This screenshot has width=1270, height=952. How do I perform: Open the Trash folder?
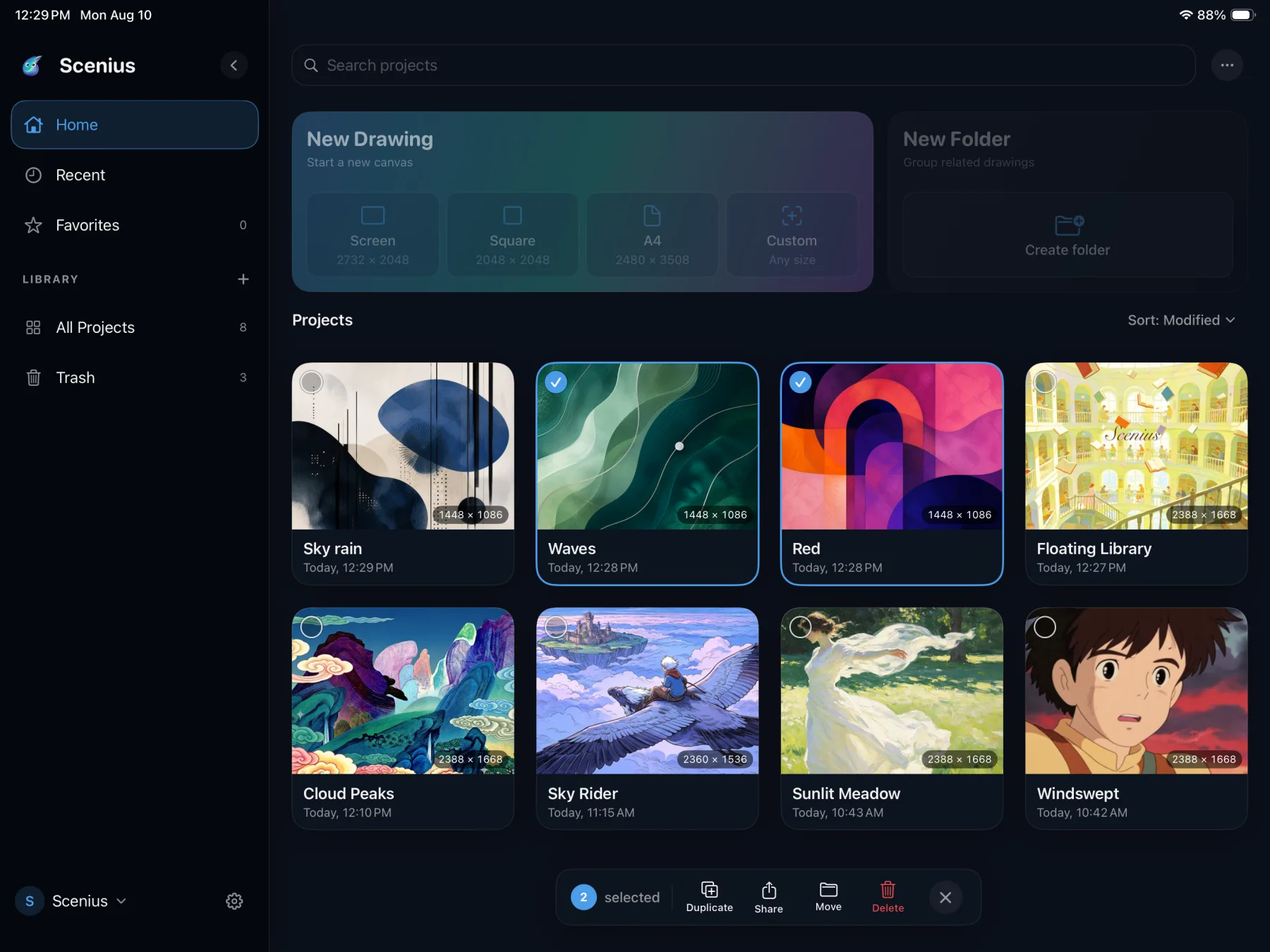[135, 377]
